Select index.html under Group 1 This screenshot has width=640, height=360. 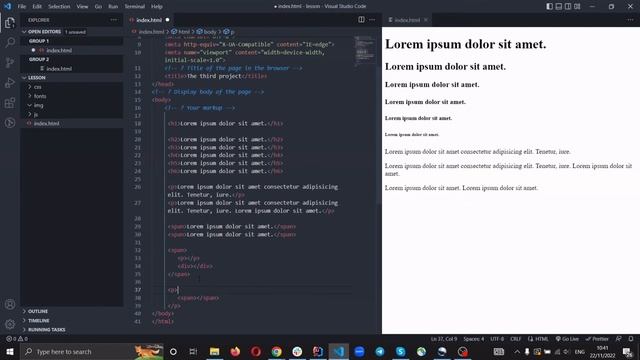[x=72, y=50]
